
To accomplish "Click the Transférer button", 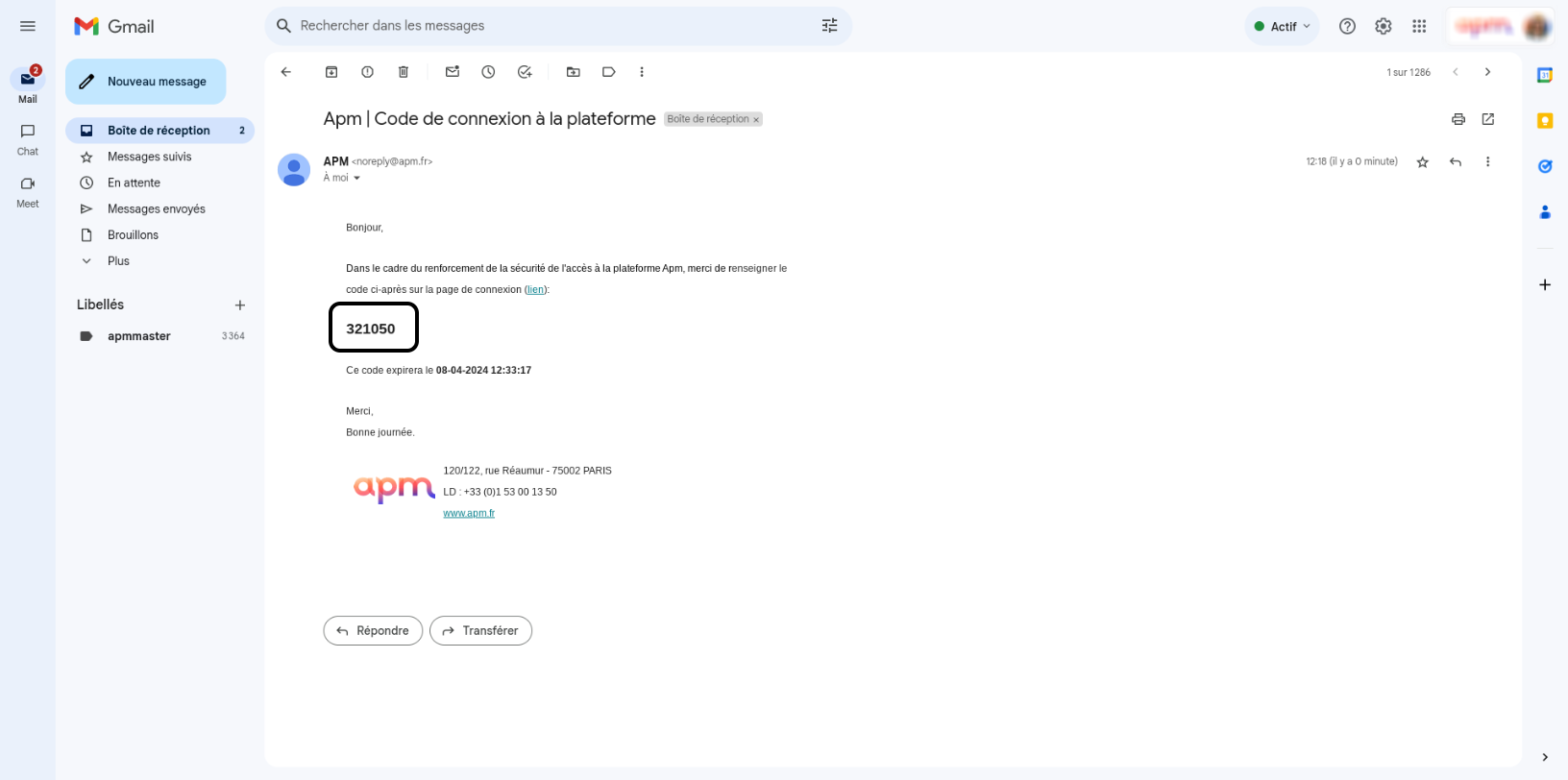I will tap(480, 631).
